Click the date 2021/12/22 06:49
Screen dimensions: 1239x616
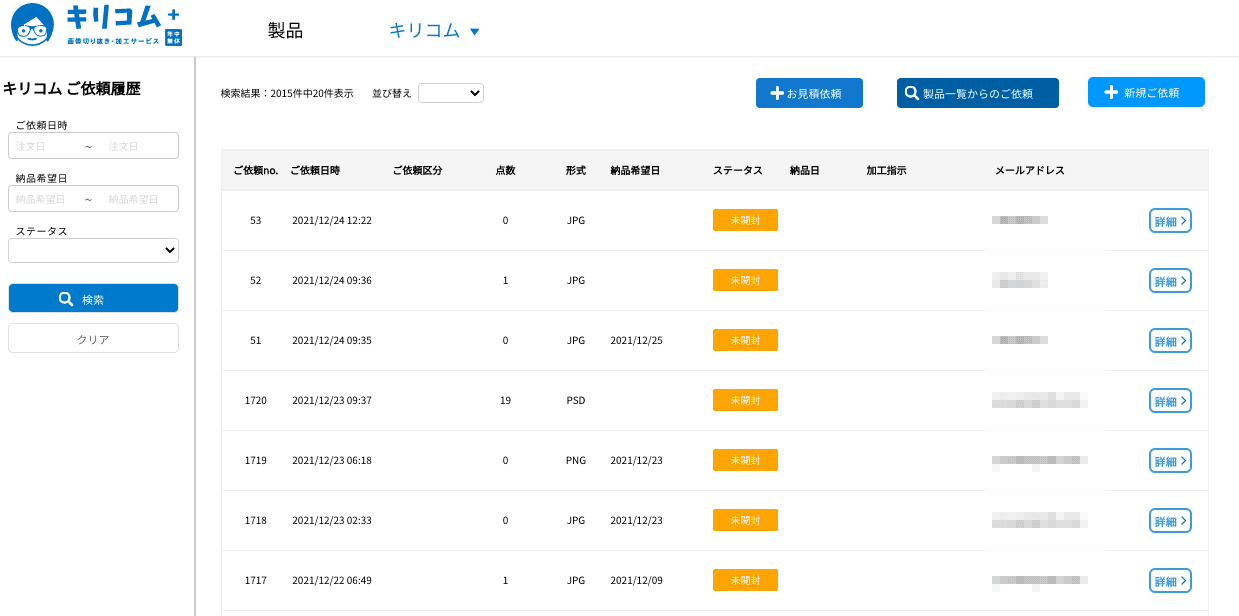pos(332,580)
